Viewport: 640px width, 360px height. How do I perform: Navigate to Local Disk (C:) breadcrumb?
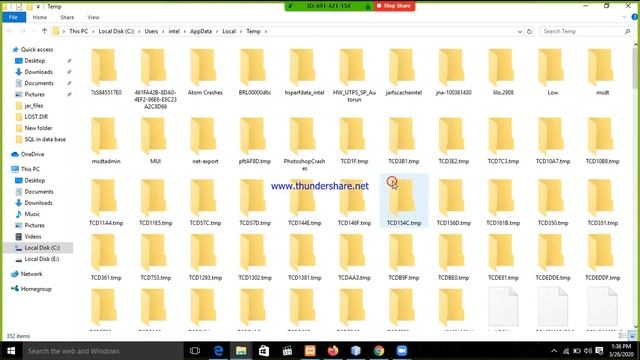click(x=116, y=31)
